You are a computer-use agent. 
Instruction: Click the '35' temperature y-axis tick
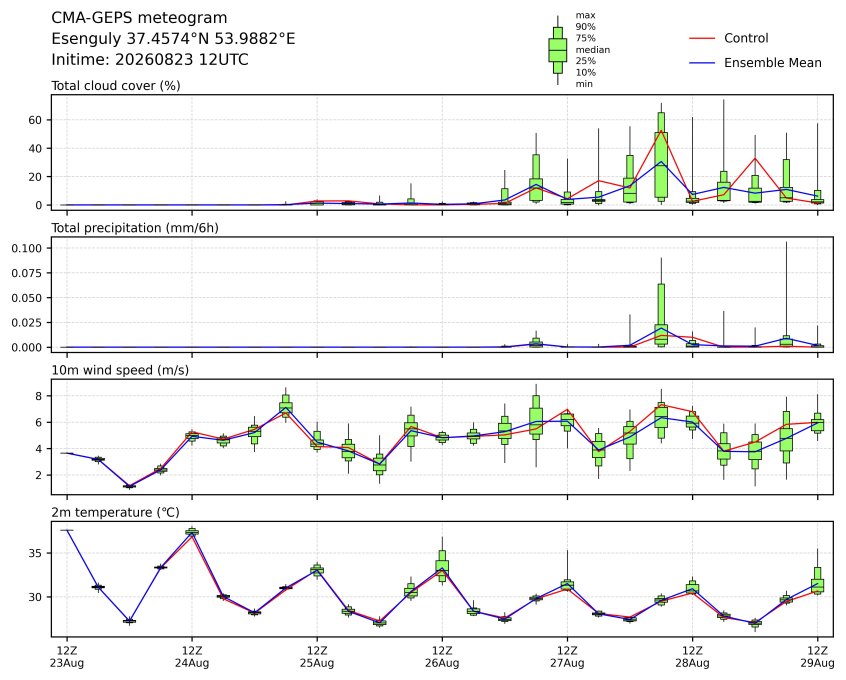coord(35,553)
